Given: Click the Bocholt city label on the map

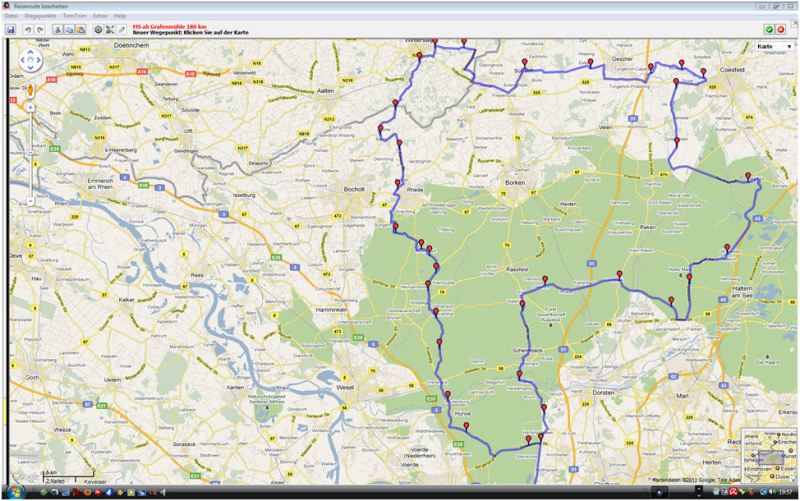Looking at the screenshot, I should 354,189.
